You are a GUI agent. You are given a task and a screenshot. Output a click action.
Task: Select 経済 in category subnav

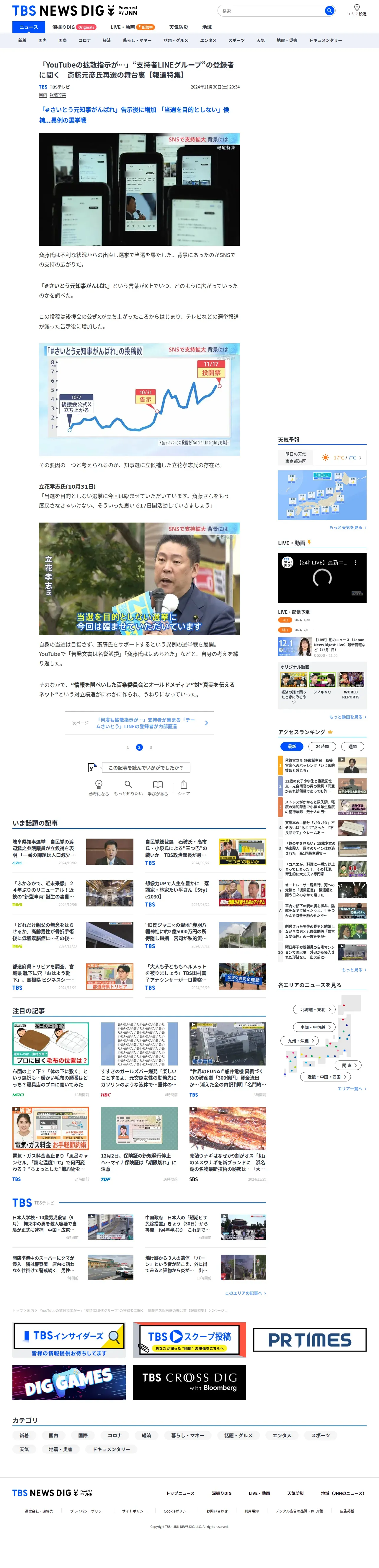[x=107, y=40]
